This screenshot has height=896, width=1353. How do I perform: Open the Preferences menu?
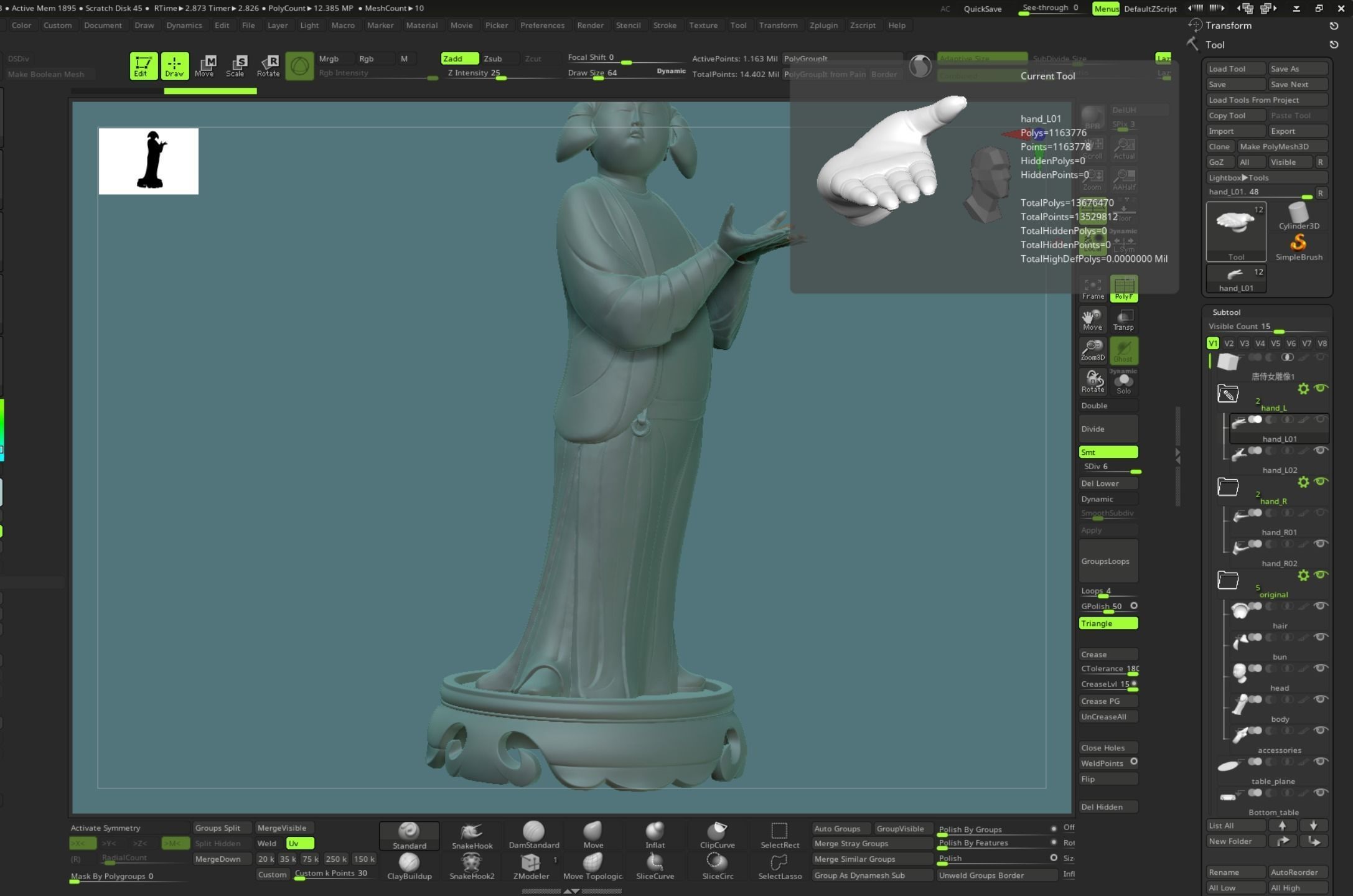coord(542,26)
